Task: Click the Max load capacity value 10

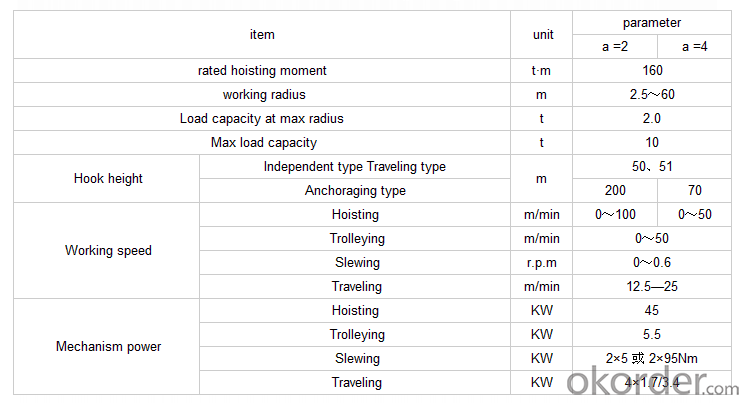Action: point(652,142)
